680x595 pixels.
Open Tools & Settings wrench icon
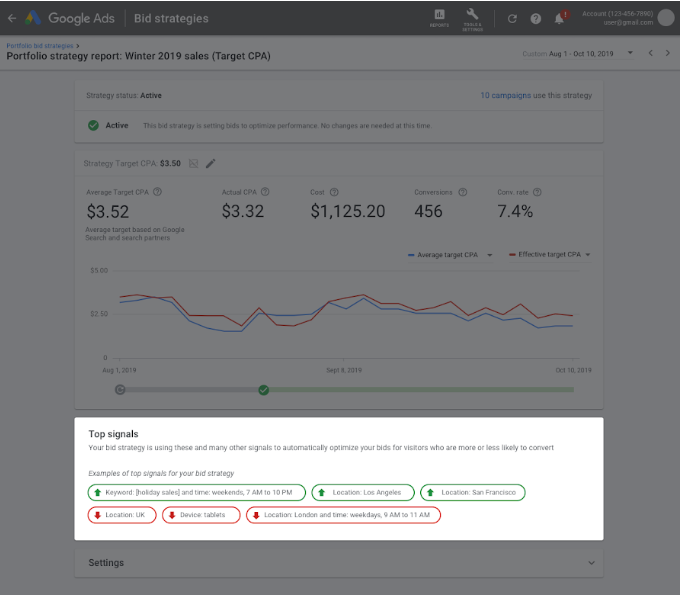(473, 16)
